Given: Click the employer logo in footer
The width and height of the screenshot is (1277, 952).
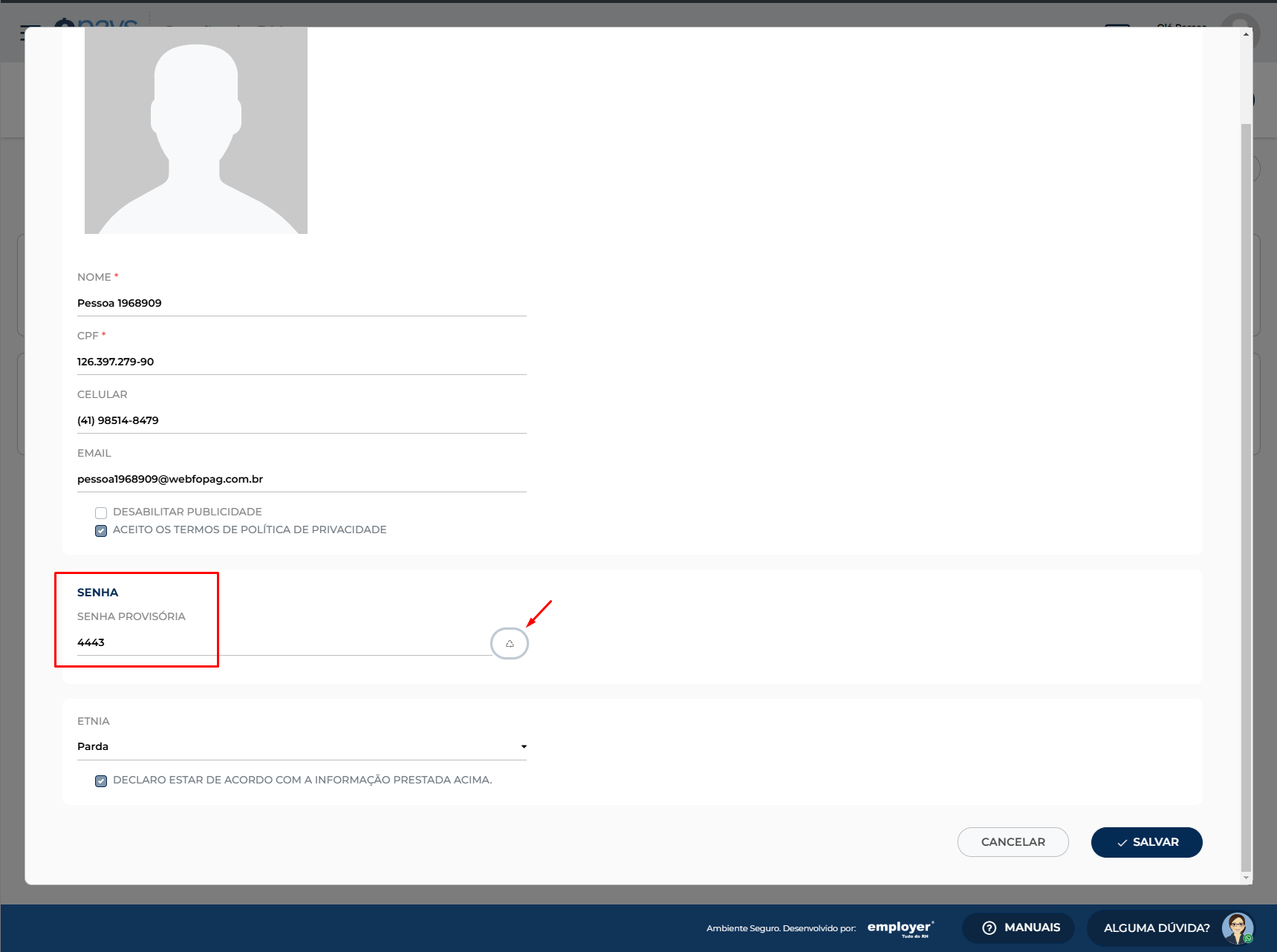Looking at the screenshot, I should (x=900, y=928).
